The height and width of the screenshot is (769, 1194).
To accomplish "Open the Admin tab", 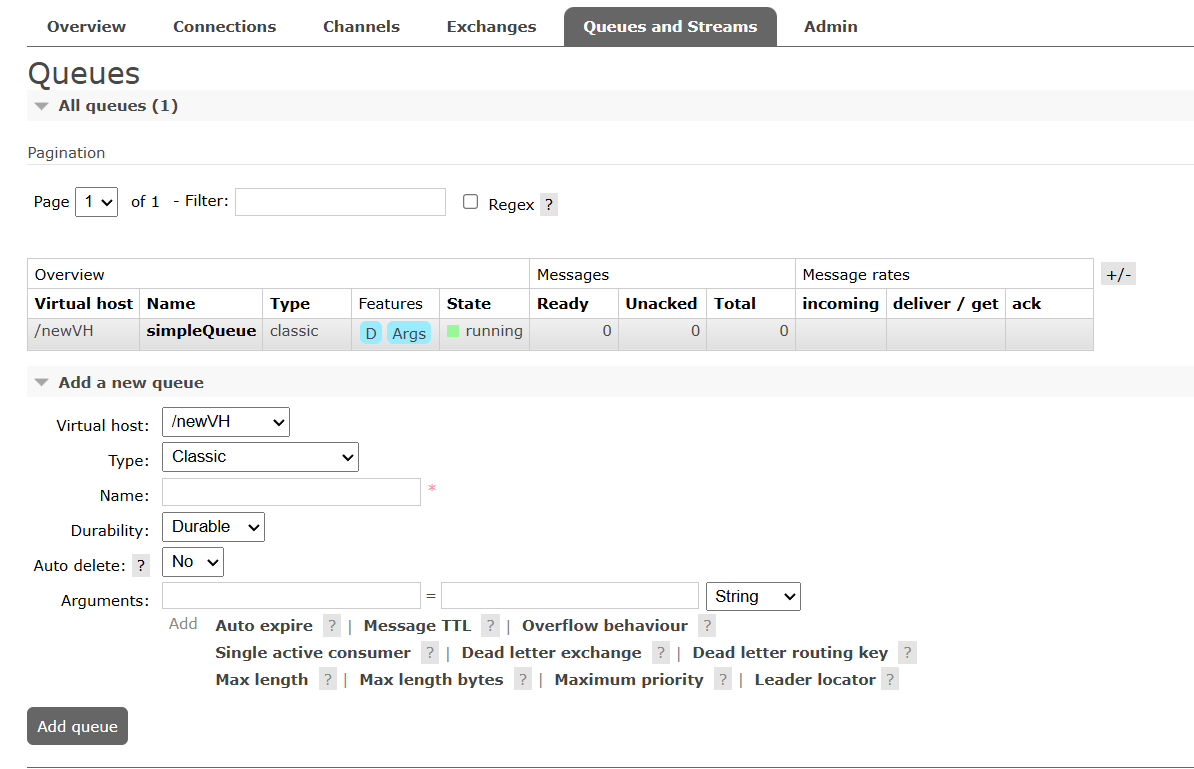I will (830, 27).
